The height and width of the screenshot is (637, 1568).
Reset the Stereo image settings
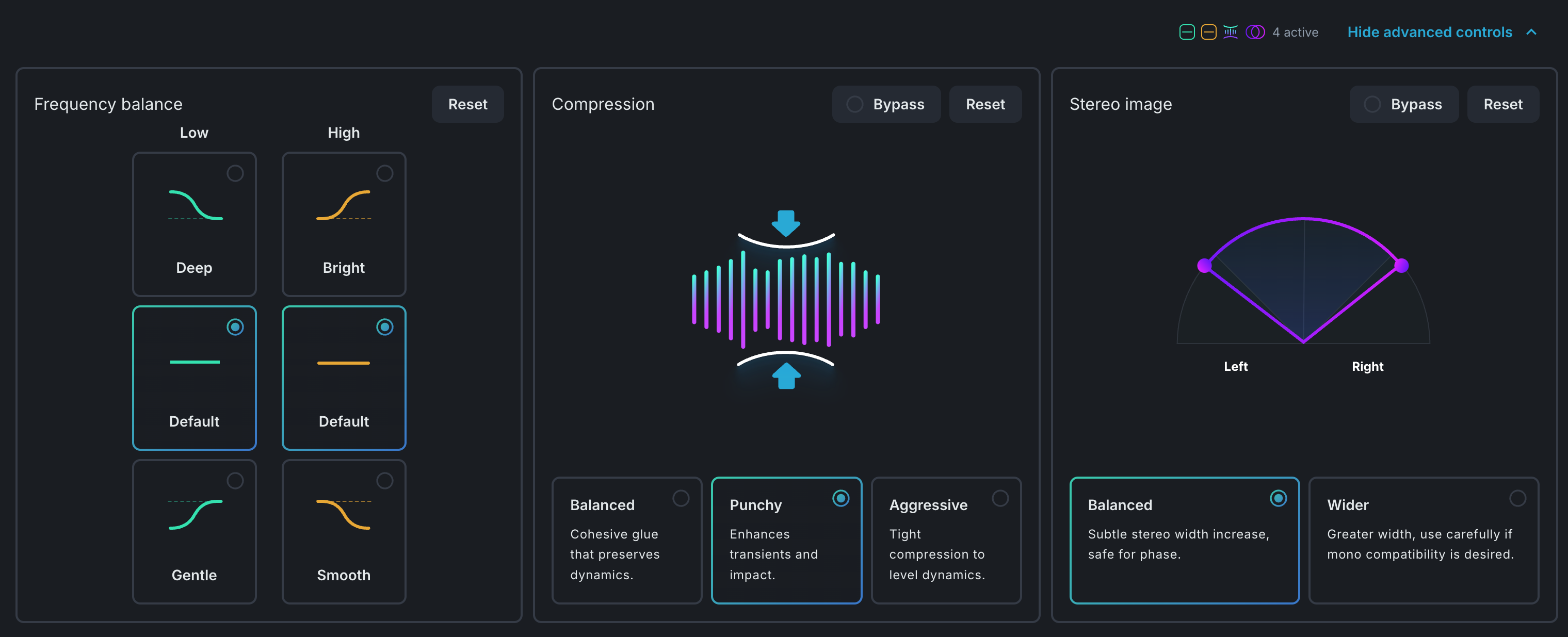click(x=1502, y=105)
